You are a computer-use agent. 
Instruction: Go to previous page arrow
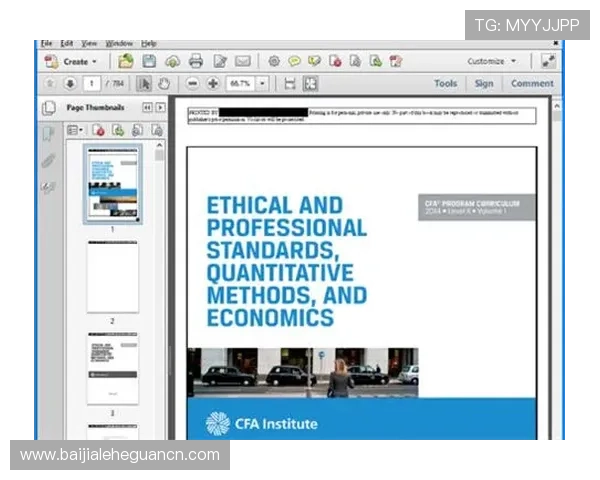[x=50, y=83]
